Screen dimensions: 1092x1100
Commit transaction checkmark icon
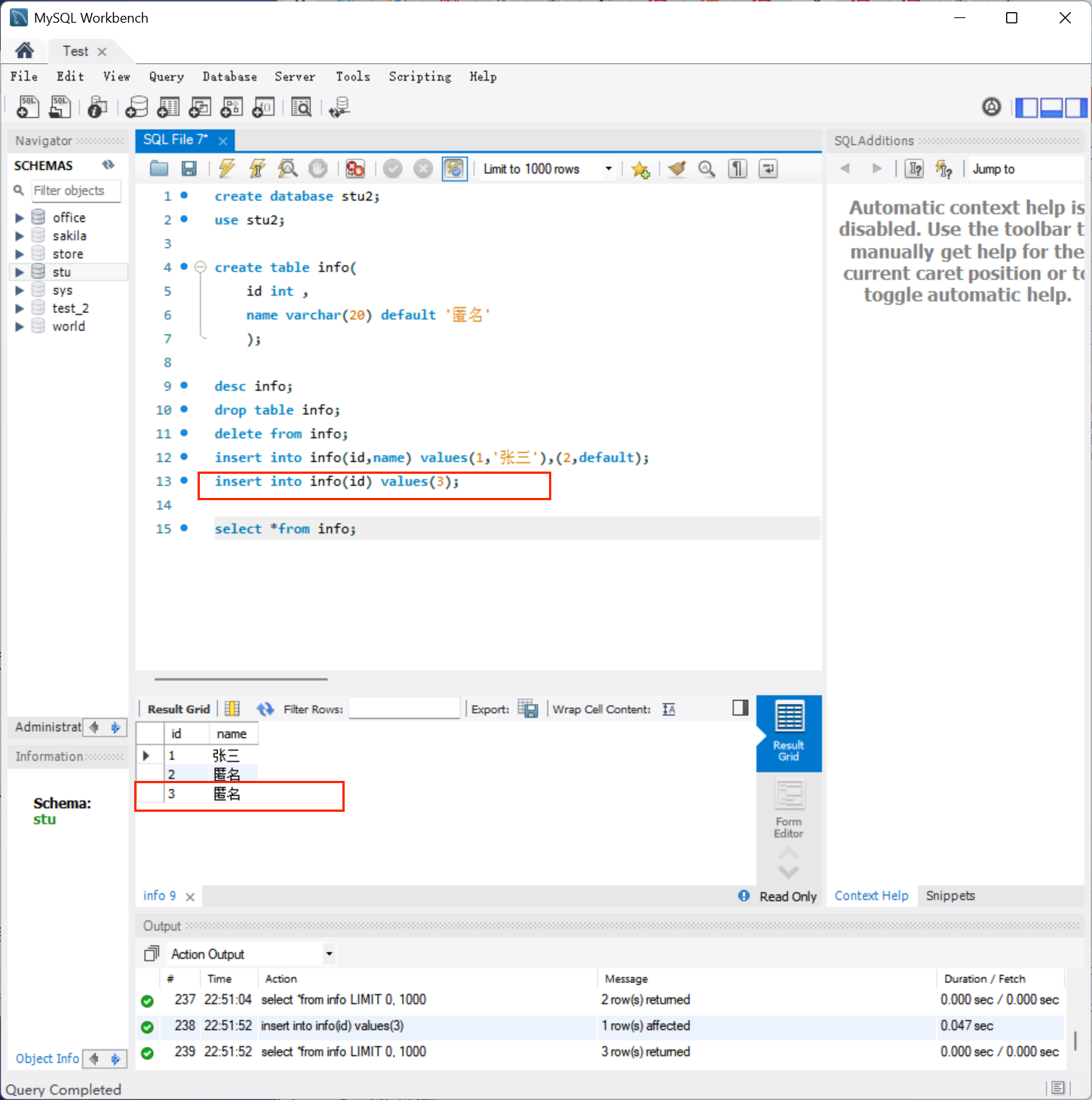tap(392, 169)
